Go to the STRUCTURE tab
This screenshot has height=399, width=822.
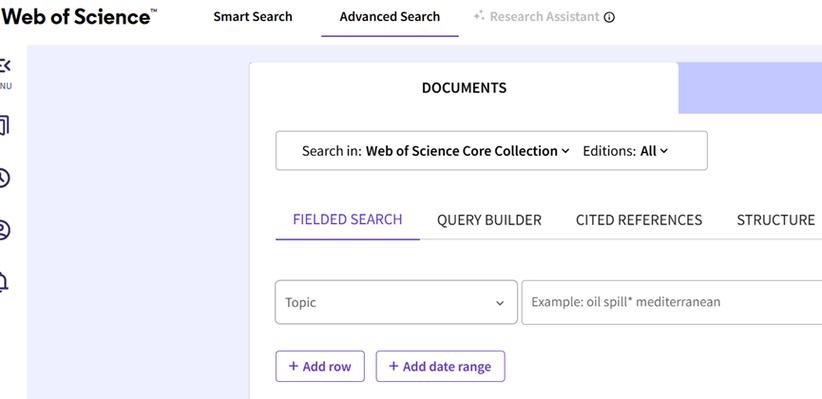[x=775, y=220]
